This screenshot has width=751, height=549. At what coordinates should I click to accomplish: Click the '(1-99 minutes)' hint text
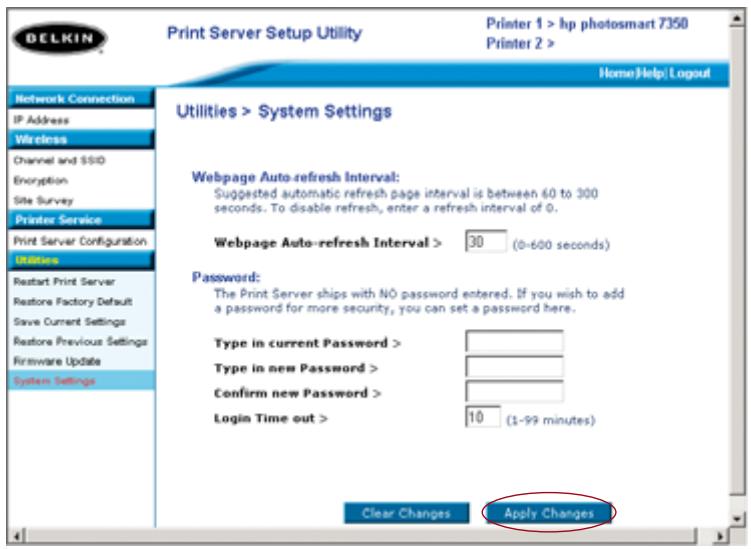coord(551,420)
